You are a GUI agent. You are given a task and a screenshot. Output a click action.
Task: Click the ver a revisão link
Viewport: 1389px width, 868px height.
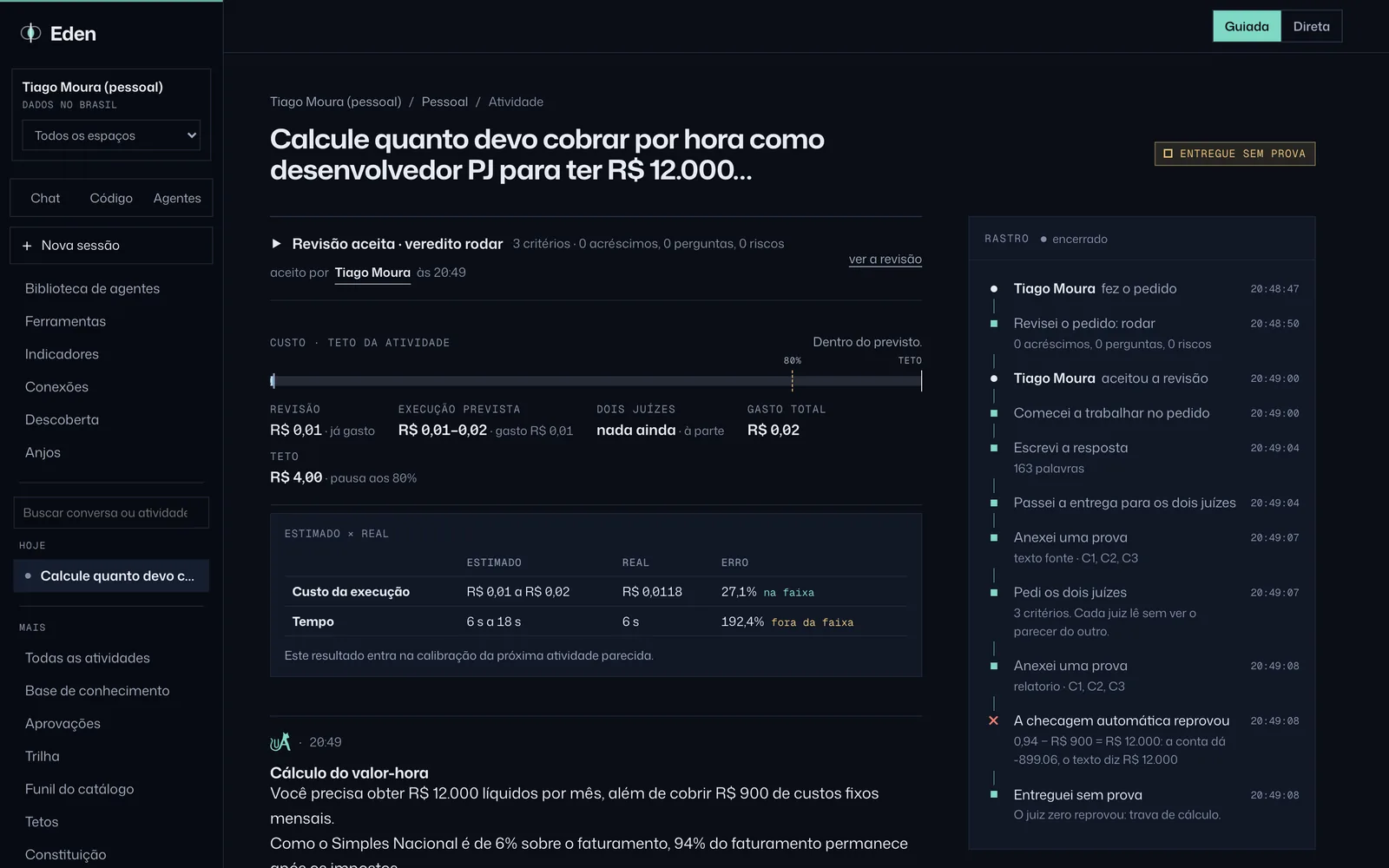coord(885,259)
